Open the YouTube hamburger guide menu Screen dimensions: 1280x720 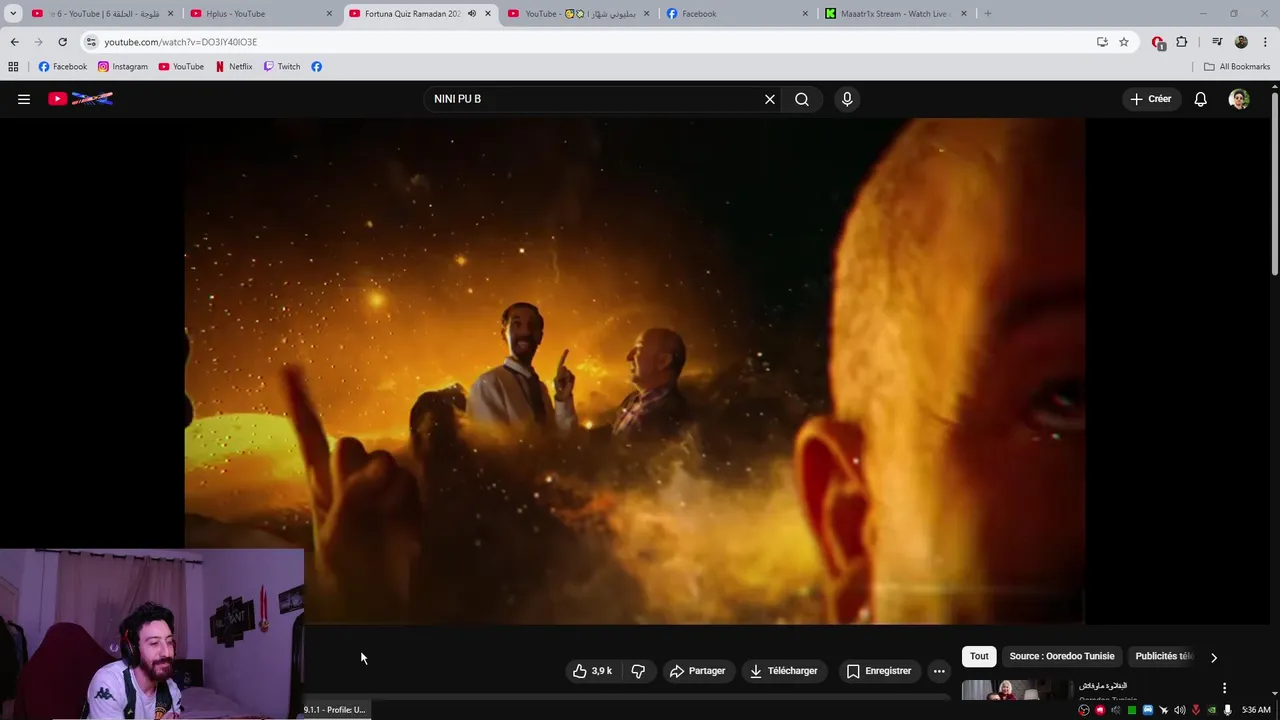pos(24,99)
